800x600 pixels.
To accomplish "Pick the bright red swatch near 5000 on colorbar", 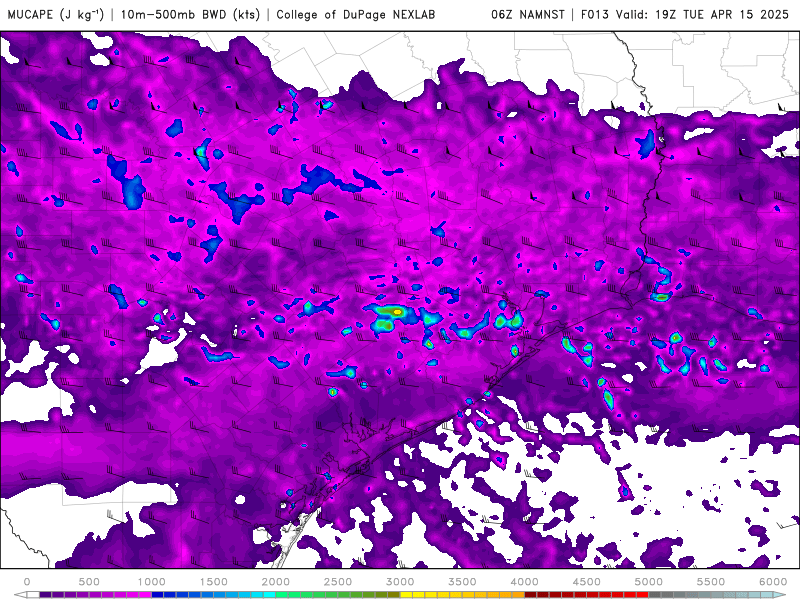I will [642, 595].
